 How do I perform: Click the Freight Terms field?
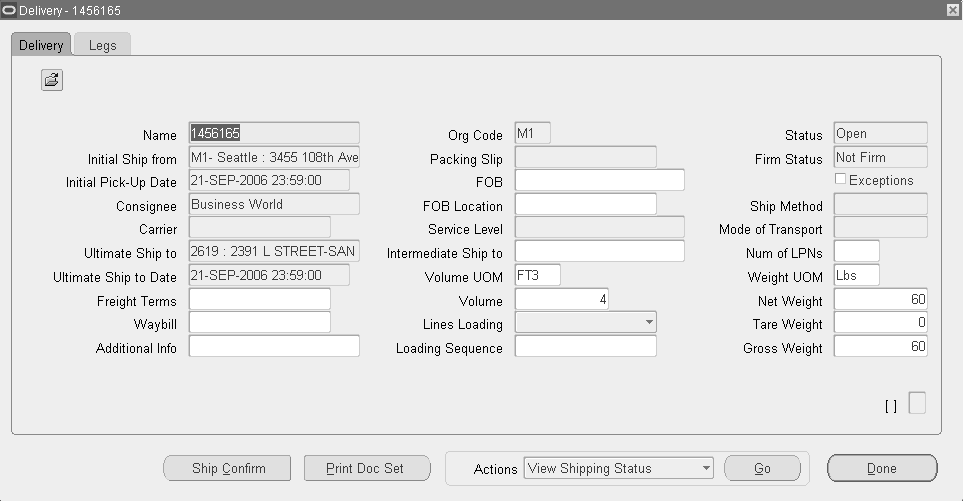coord(260,299)
